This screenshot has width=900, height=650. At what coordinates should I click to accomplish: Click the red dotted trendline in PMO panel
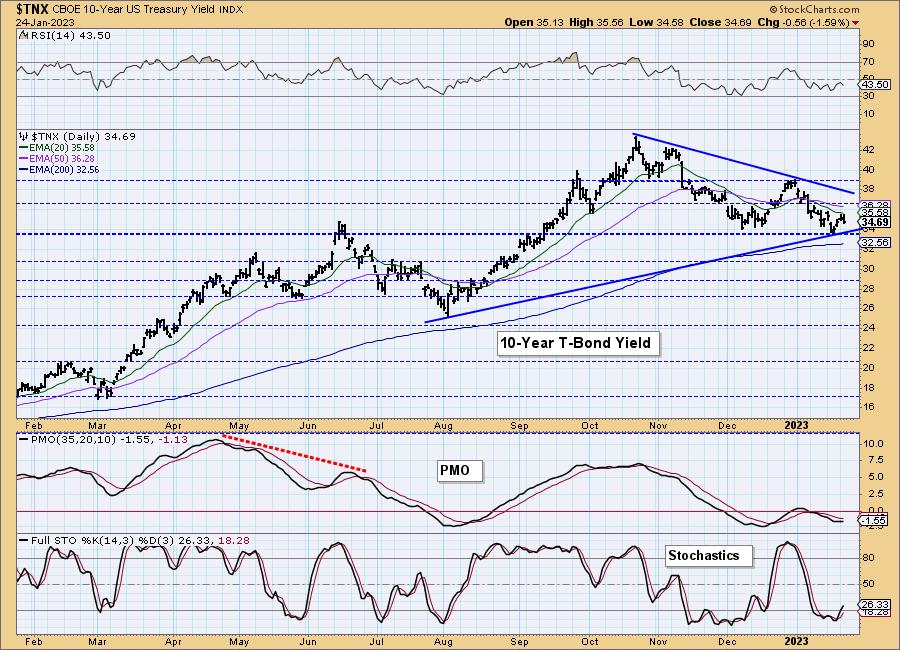click(294, 453)
